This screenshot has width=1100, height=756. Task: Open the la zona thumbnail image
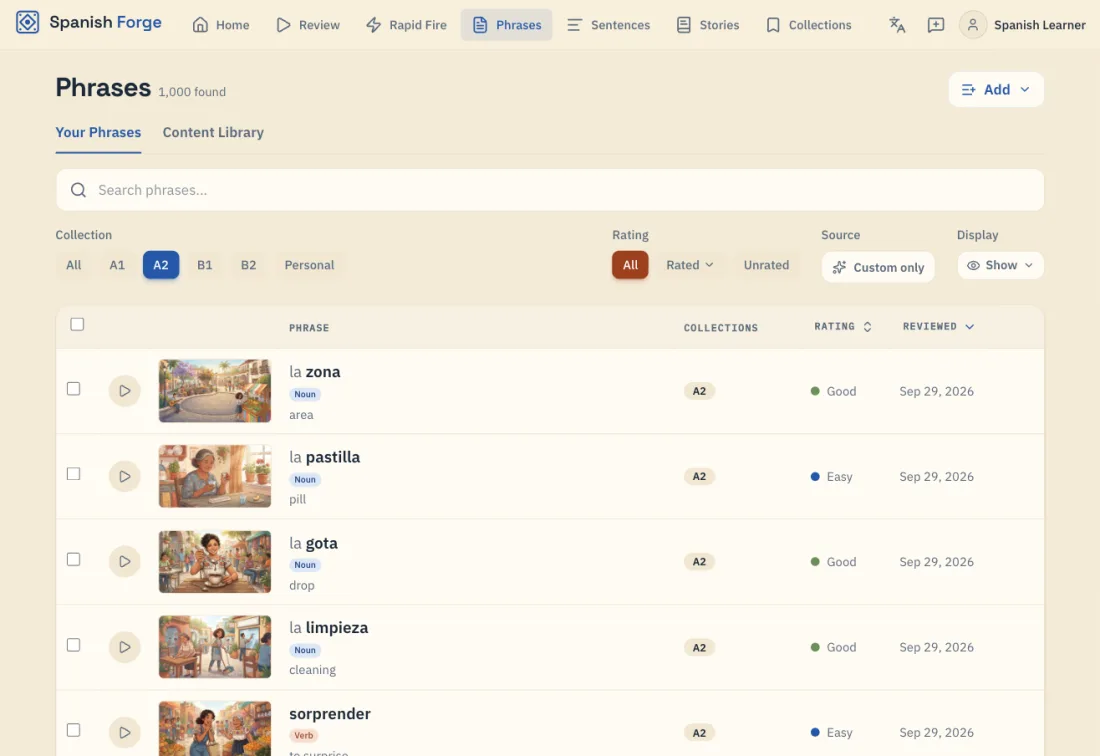click(215, 391)
